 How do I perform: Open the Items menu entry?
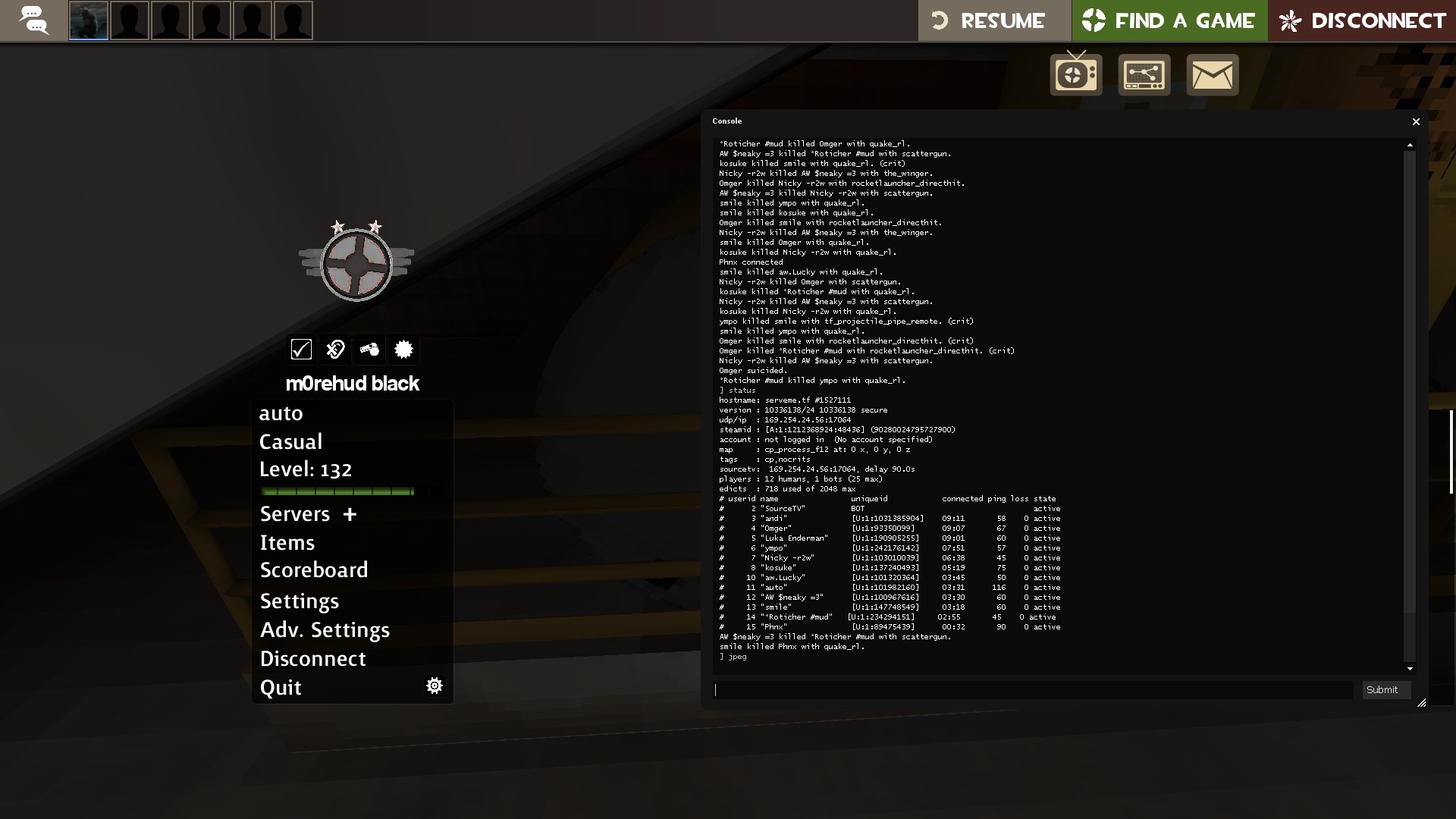(x=287, y=542)
